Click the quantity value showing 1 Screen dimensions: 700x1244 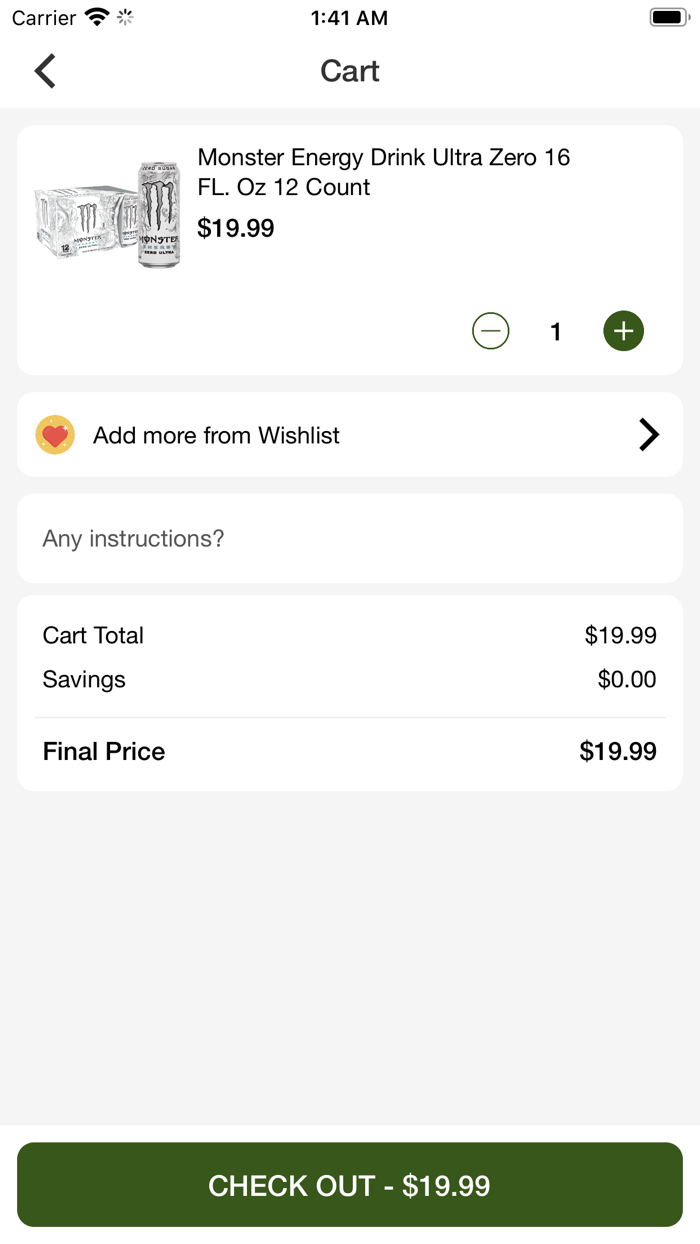555,330
